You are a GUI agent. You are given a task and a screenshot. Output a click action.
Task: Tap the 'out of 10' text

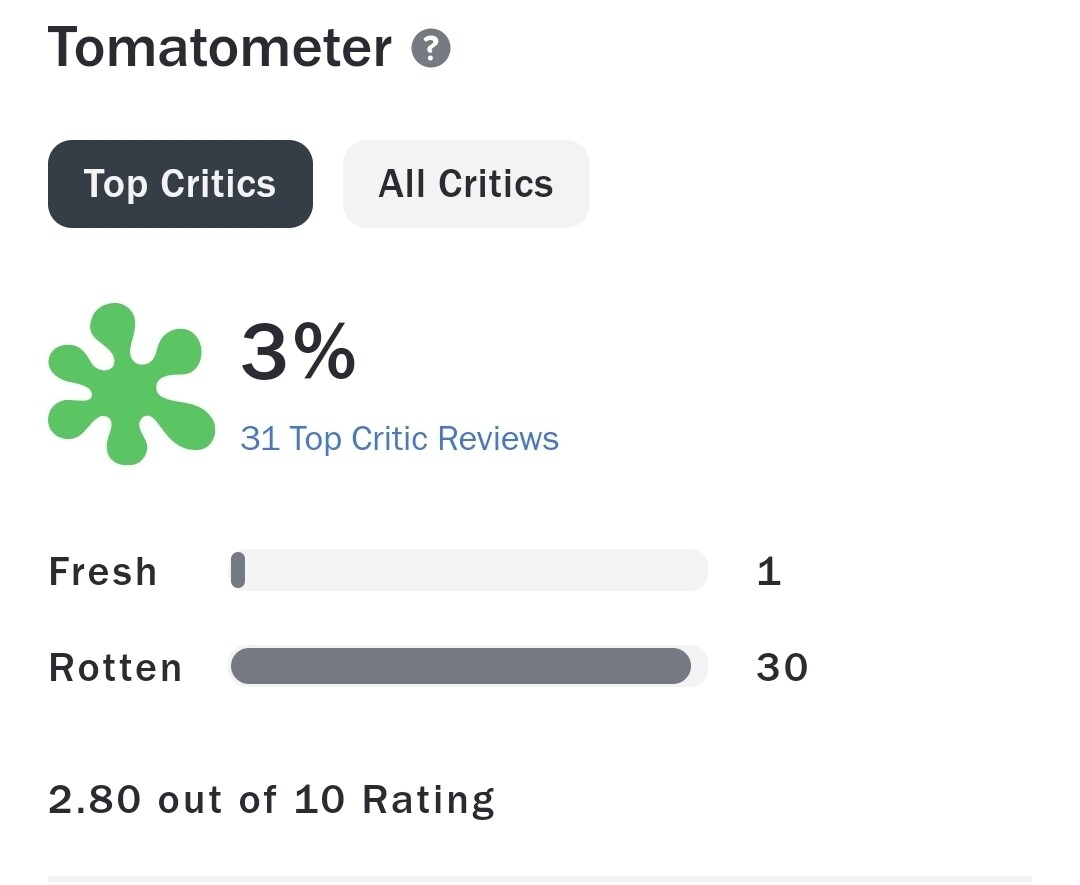coord(252,800)
